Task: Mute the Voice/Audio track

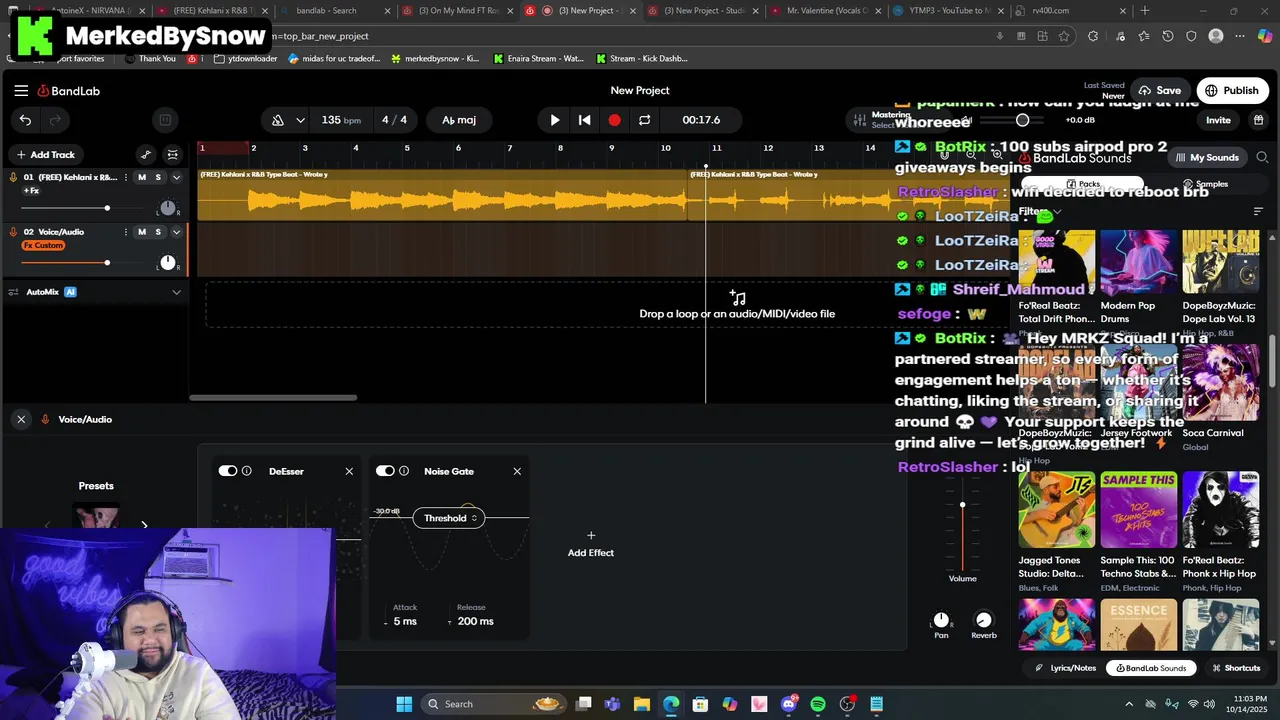Action: coord(142,232)
